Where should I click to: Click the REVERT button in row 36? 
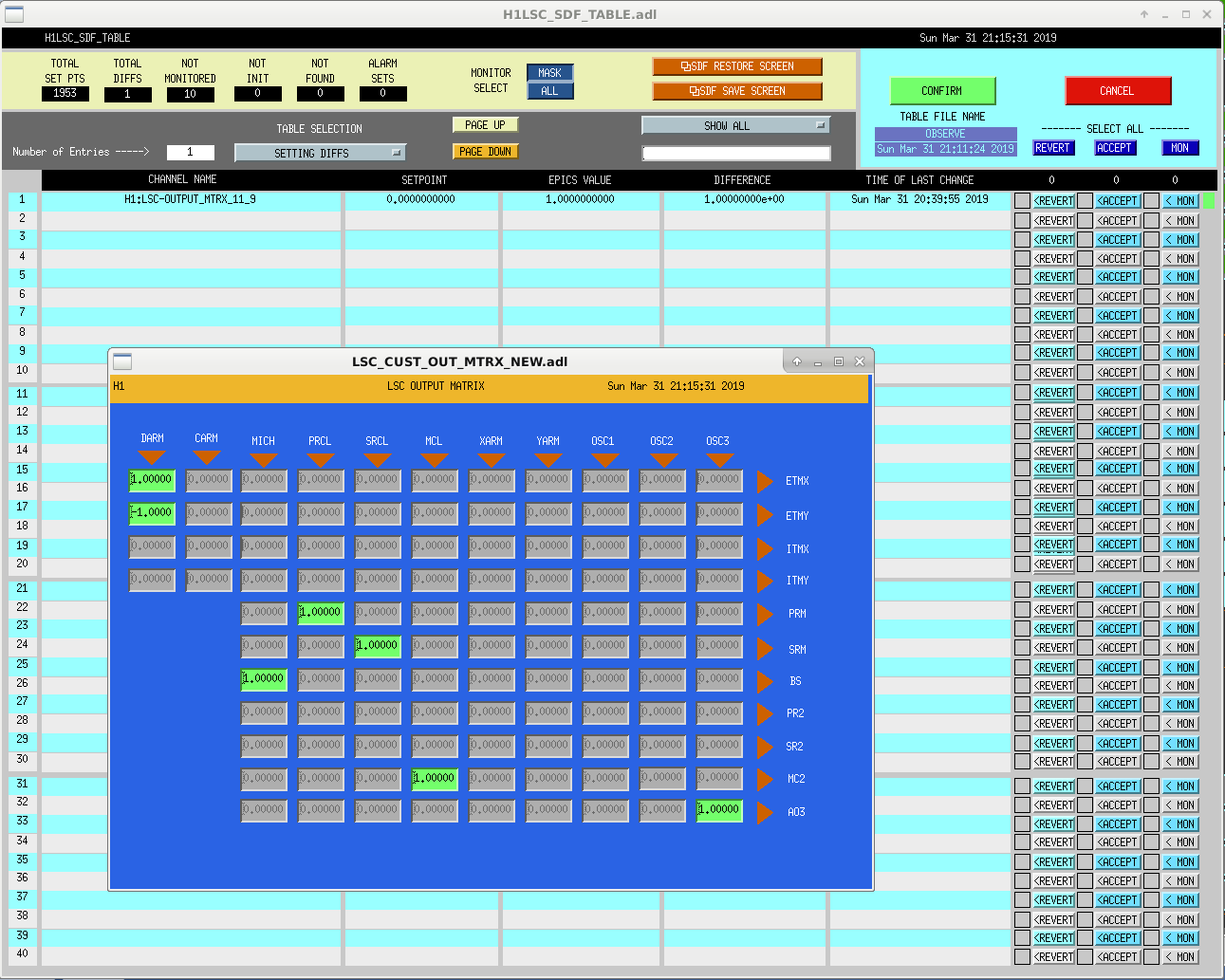1054,881
